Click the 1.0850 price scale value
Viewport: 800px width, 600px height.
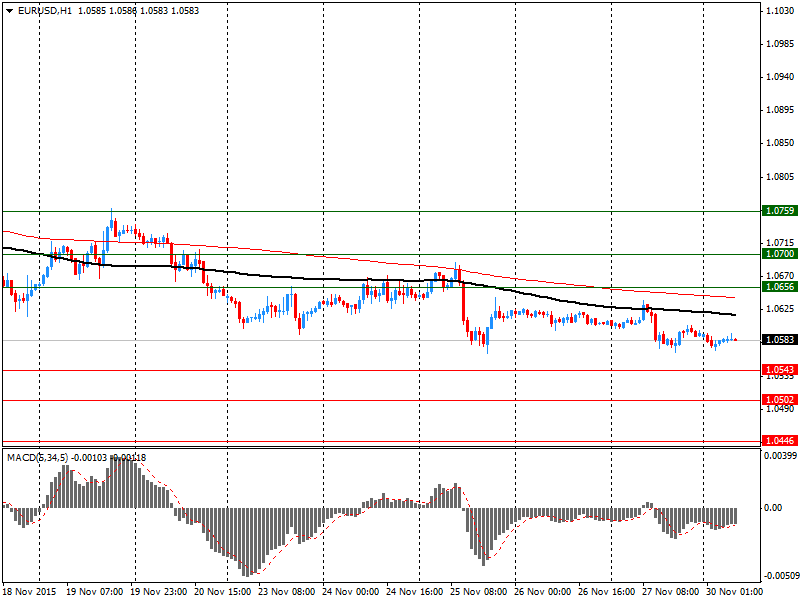pyautogui.click(x=781, y=143)
